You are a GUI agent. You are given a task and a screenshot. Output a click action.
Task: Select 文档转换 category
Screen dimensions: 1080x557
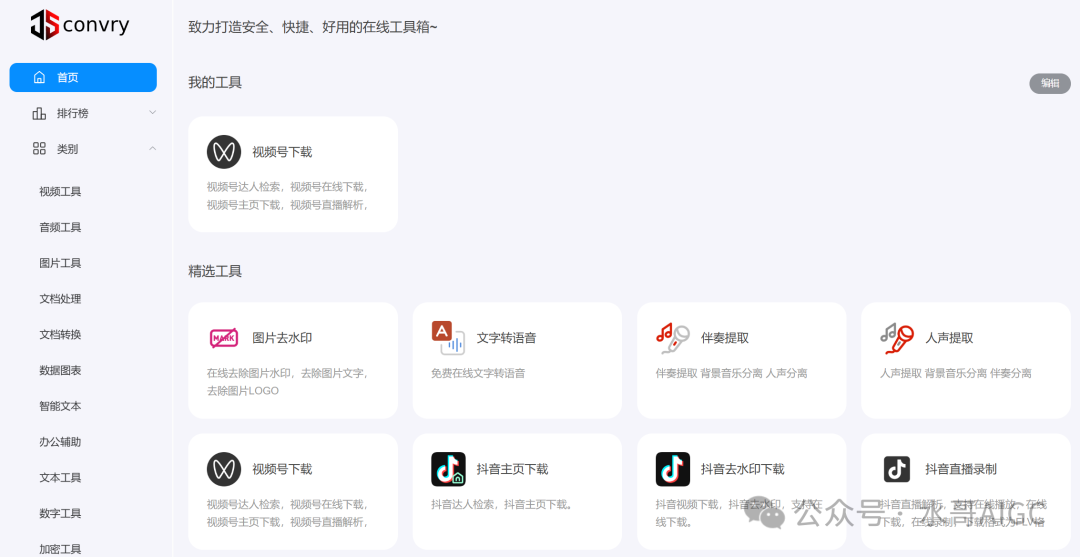tap(61, 335)
